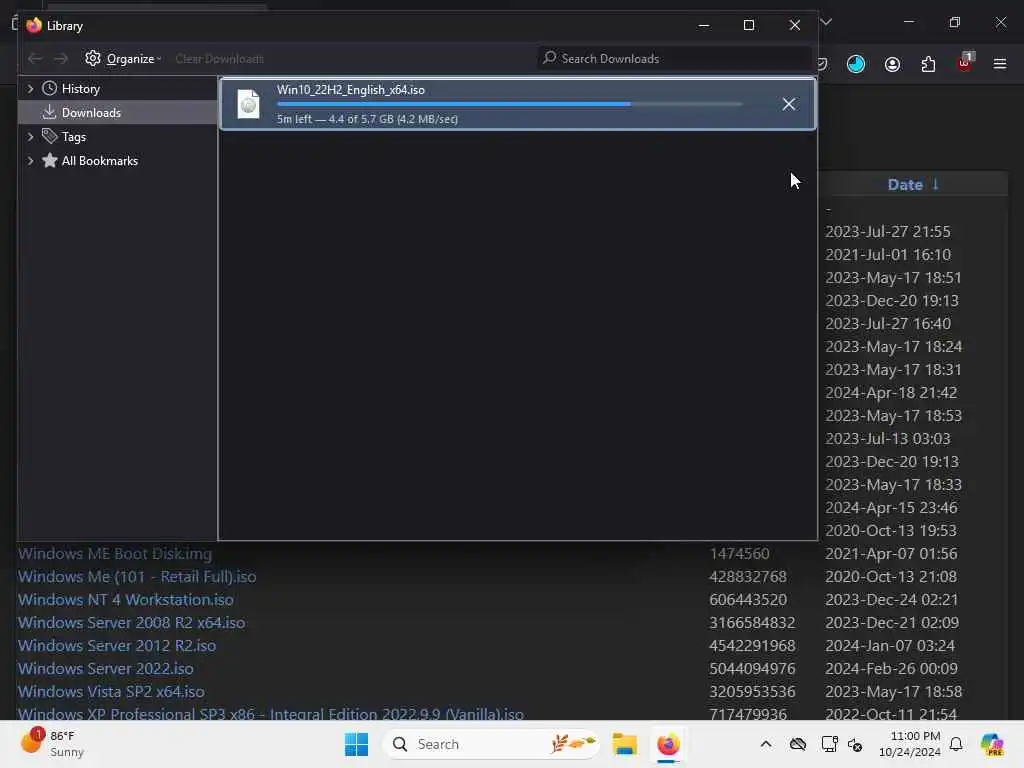Image resolution: width=1024 pixels, height=768 pixels.
Task: Click the Win10_22H2_English_x64.iso file name
Action: pyautogui.click(x=351, y=90)
